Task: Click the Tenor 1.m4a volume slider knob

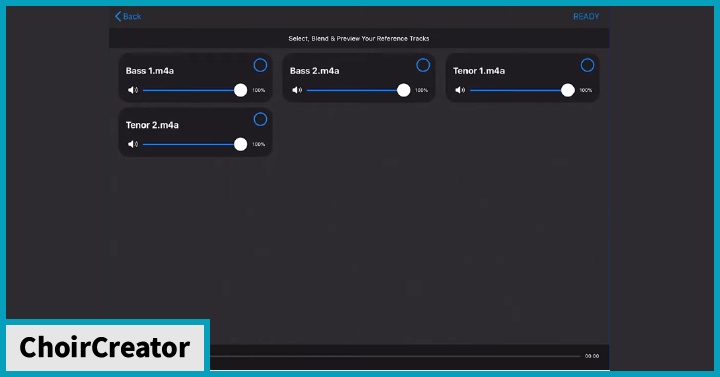Action: click(x=568, y=90)
